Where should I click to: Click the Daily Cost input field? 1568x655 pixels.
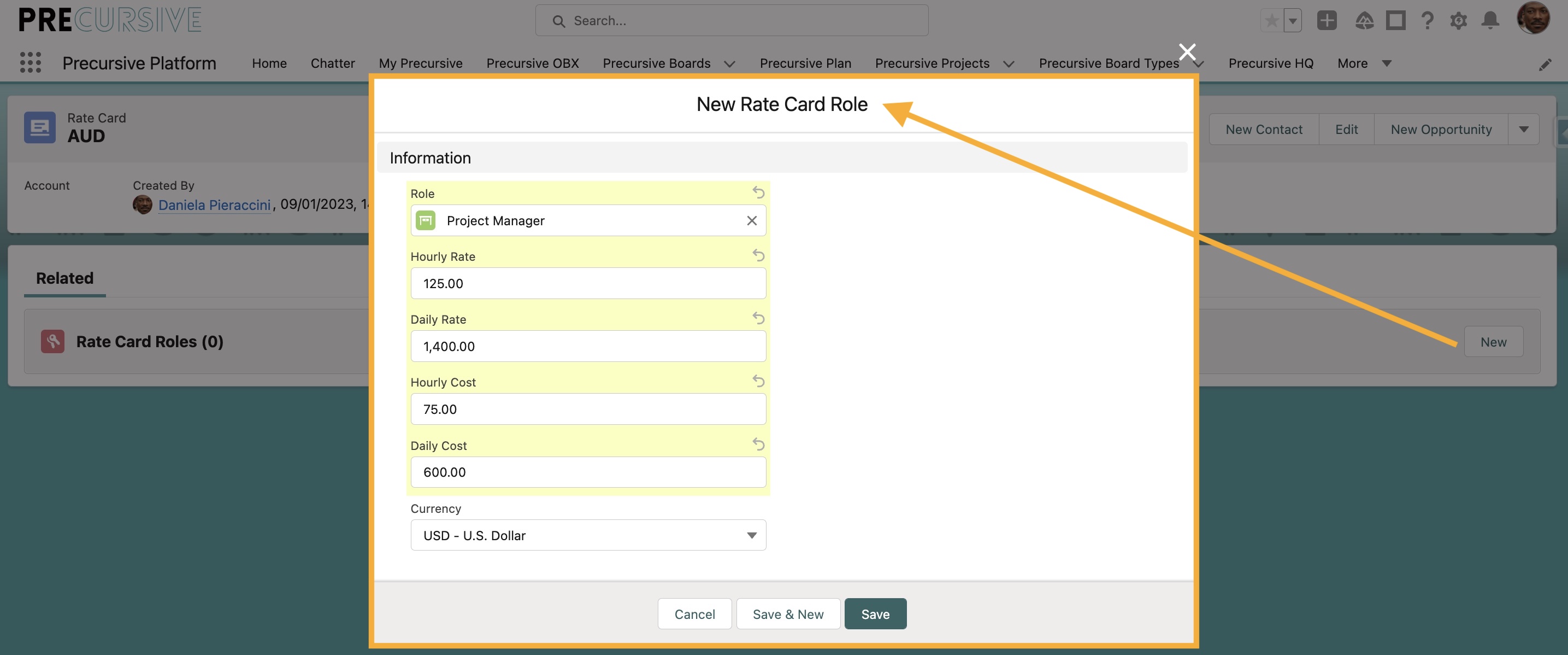(588, 472)
